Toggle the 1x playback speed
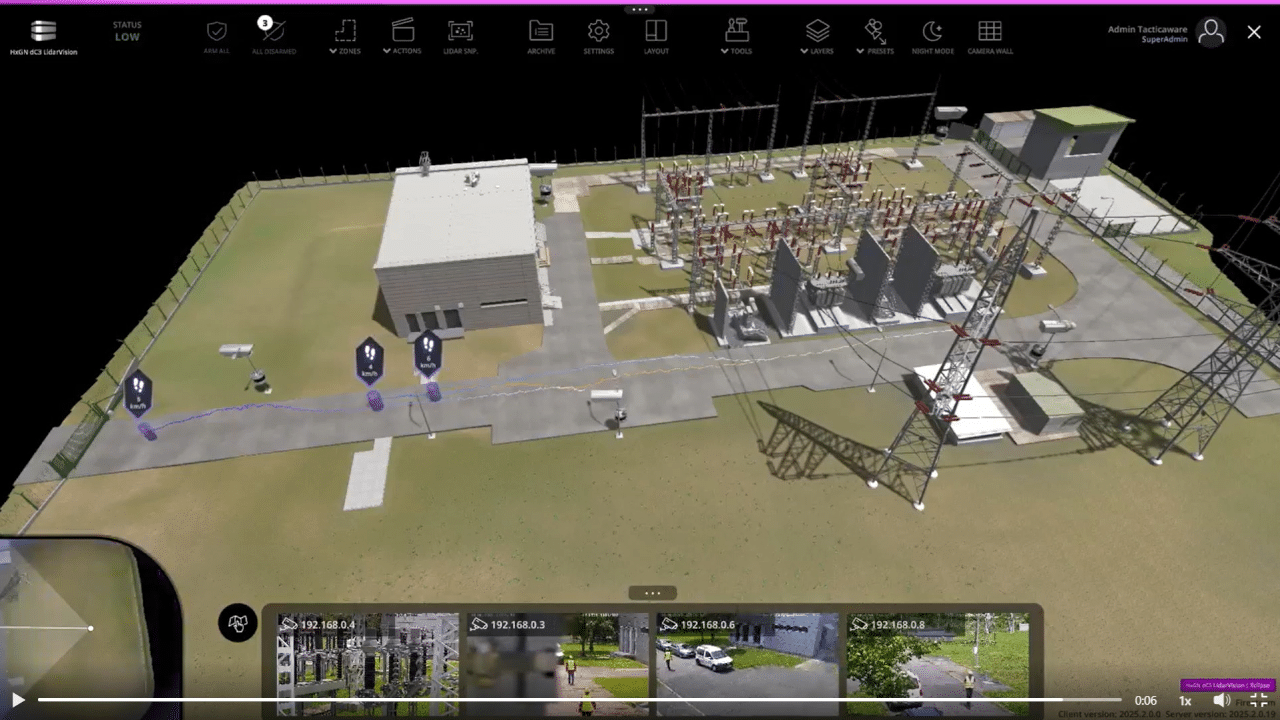 (1185, 700)
